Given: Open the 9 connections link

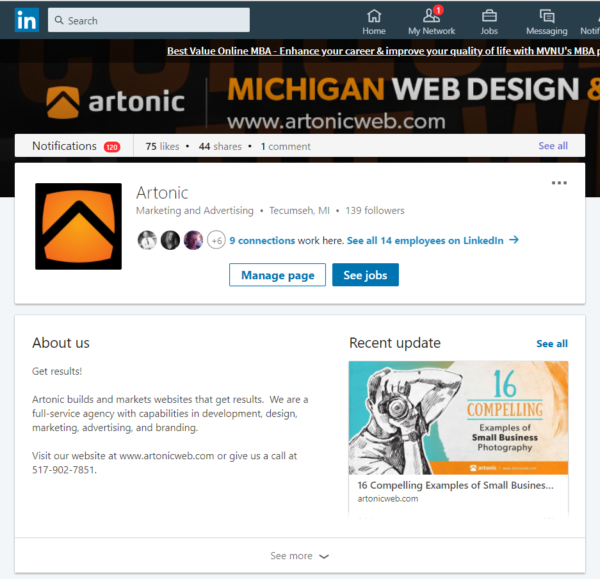Looking at the screenshot, I should pos(262,240).
